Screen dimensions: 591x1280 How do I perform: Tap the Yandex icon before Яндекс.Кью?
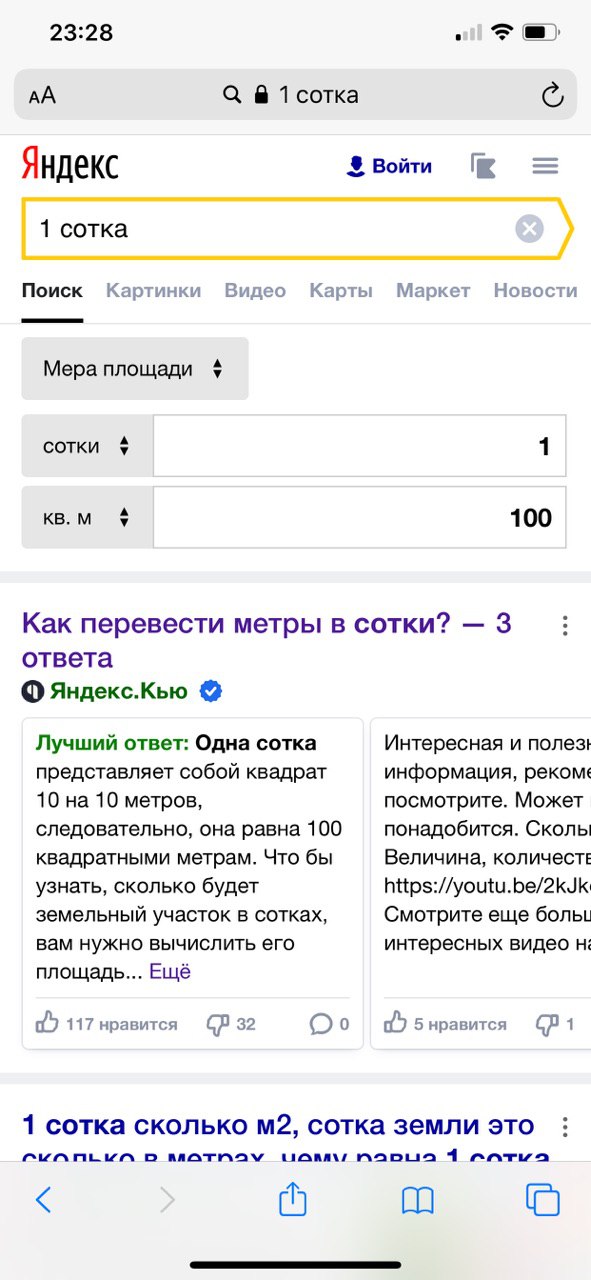[33, 690]
